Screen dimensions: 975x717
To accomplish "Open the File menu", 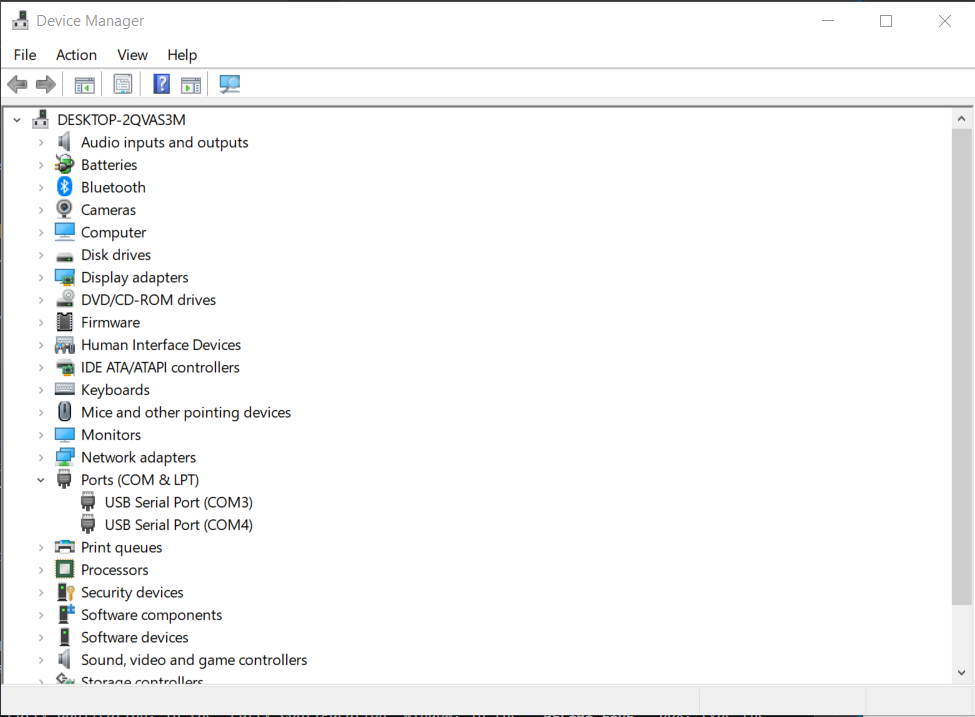I will pos(24,55).
